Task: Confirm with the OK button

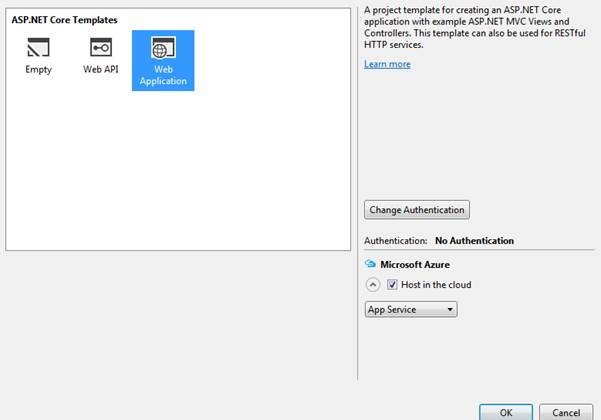Action: (x=506, y=412)
